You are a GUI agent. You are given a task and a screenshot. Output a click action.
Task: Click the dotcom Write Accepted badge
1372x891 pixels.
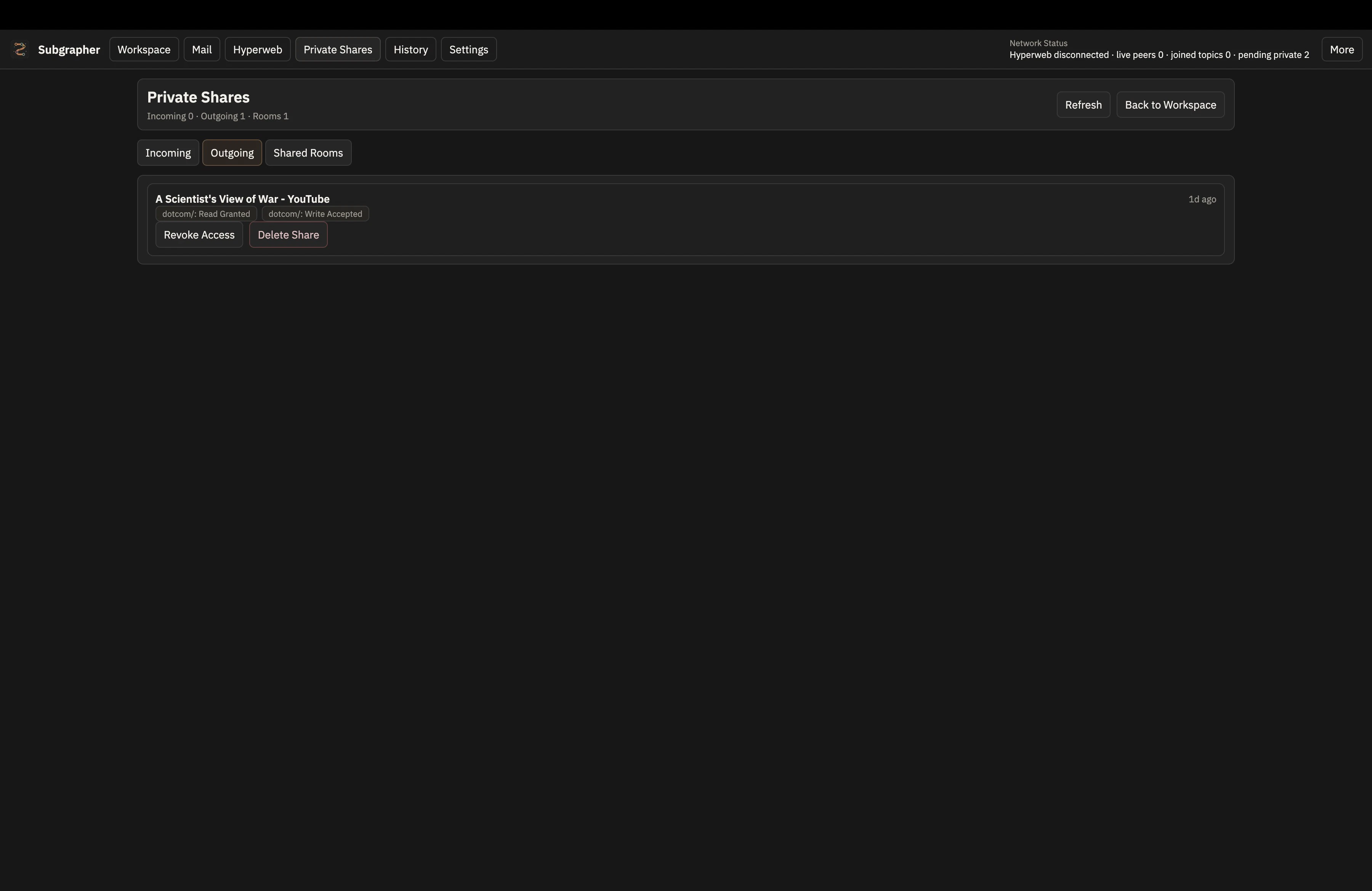pyautogui.click(x=315, y=213)
